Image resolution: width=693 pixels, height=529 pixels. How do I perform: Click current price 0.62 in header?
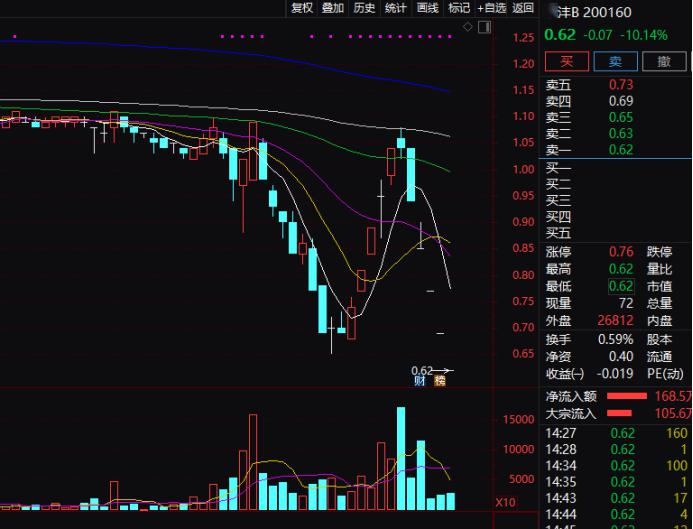click(560, 34)
